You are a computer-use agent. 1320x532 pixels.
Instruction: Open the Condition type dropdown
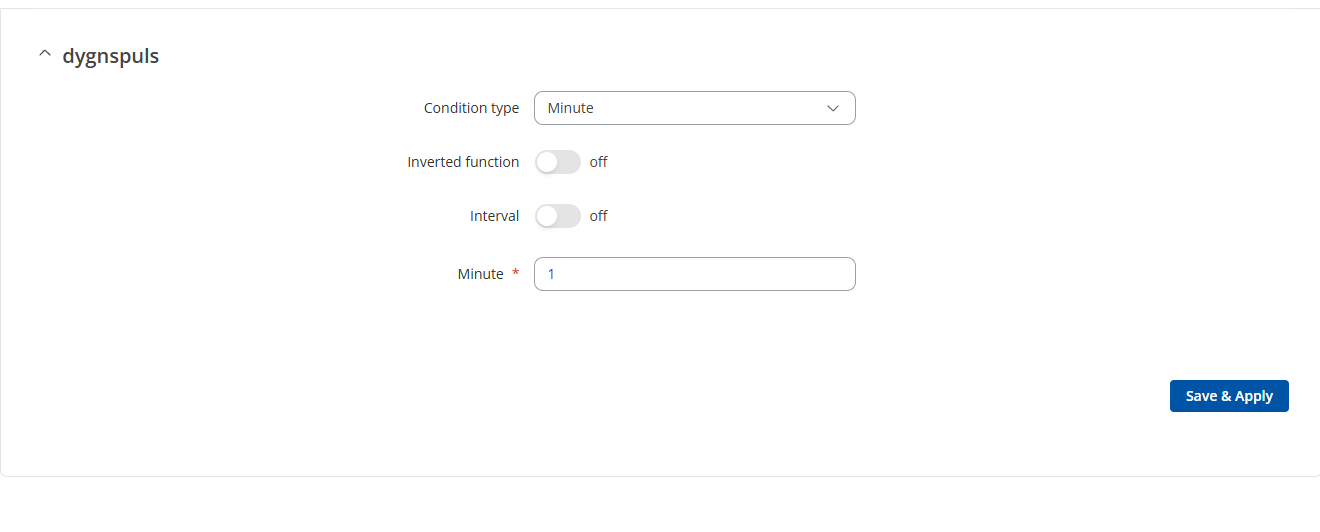point(694,108)
